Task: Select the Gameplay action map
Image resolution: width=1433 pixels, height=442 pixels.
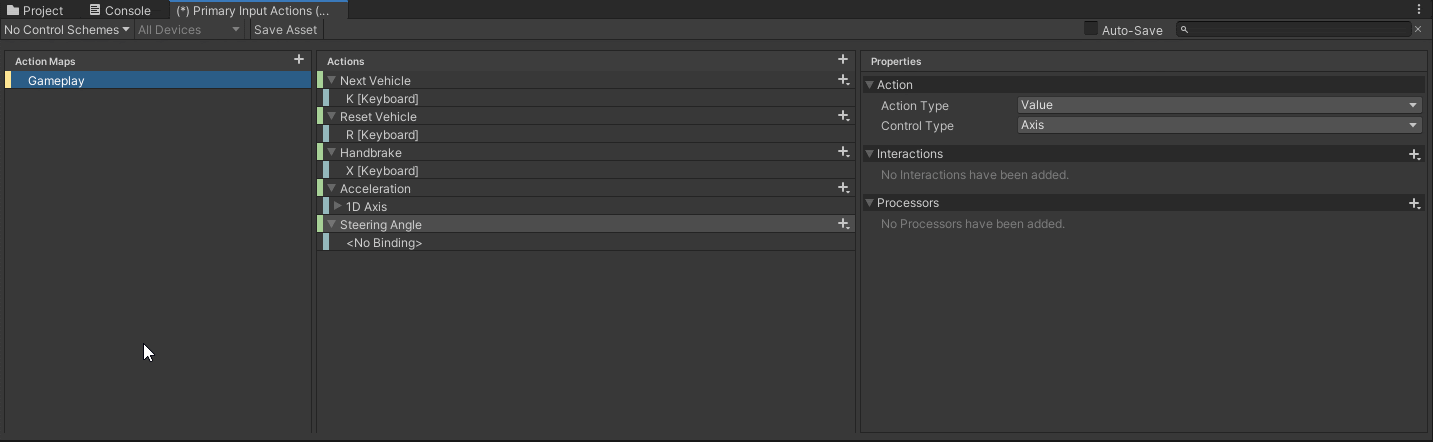Action: click(57, 80)
